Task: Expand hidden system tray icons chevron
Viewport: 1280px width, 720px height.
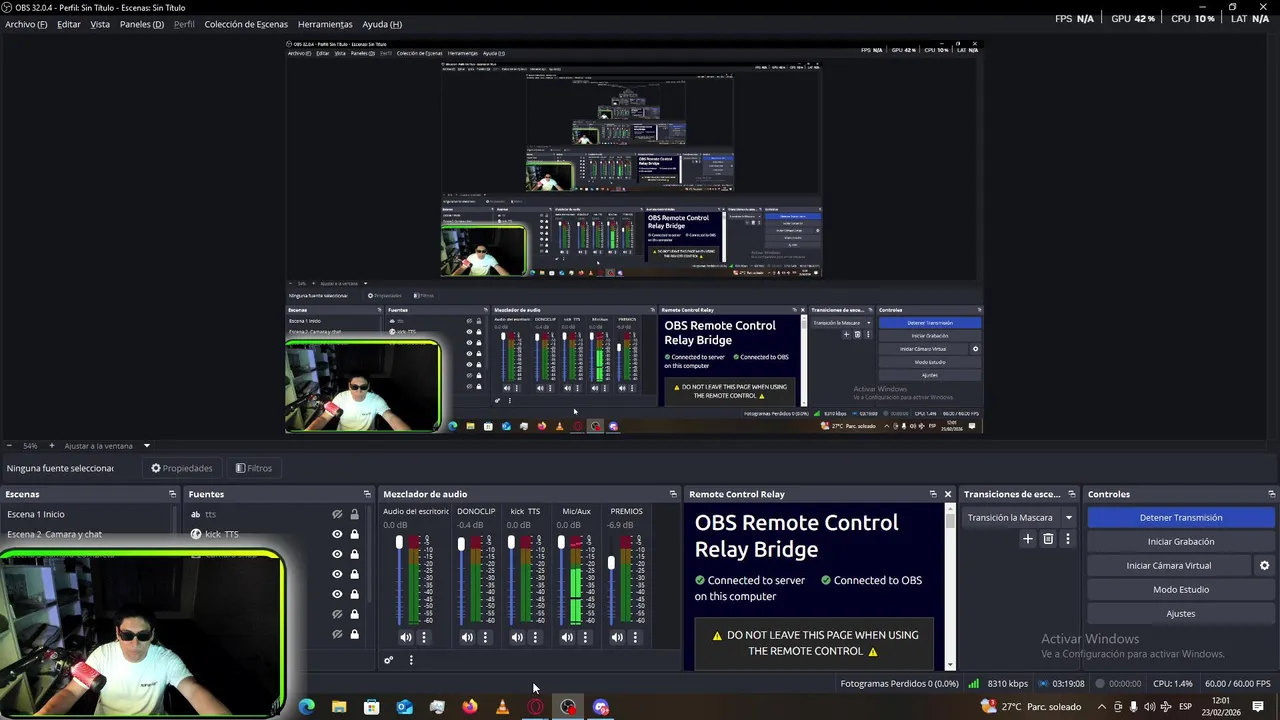Action: coord(1101,706)
